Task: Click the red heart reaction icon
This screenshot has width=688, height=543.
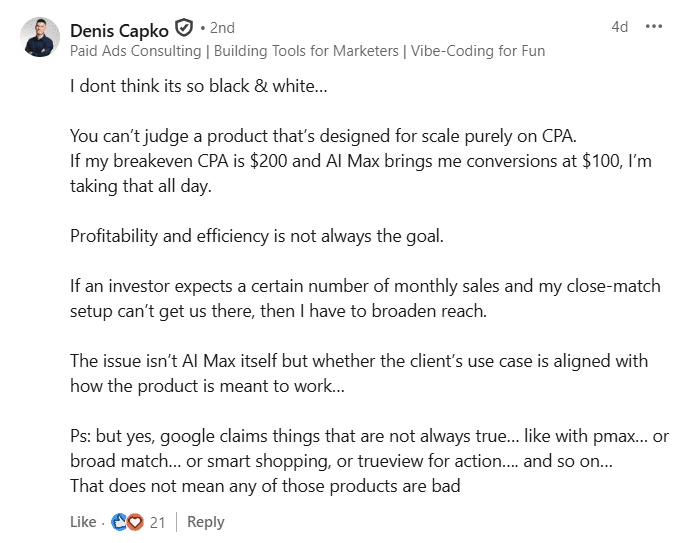Action: pos(134,522)
